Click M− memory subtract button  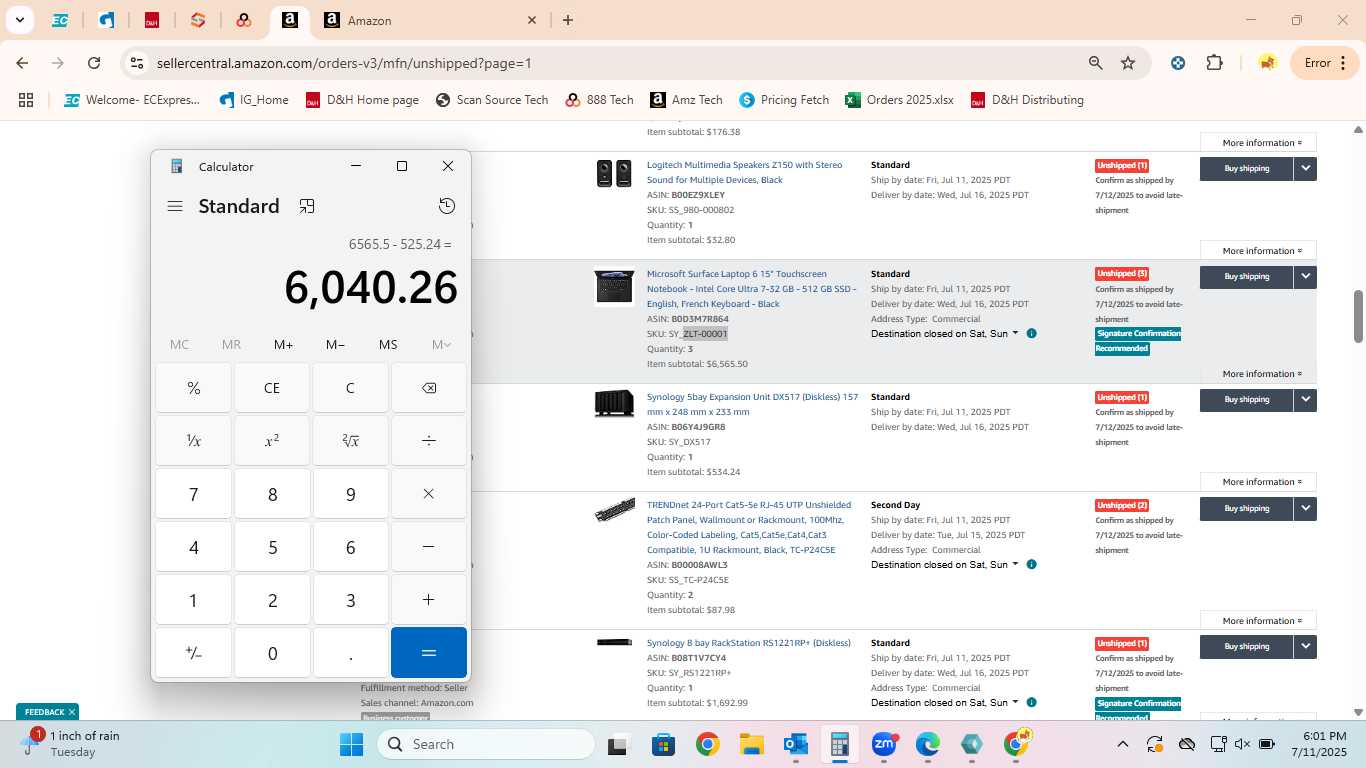(335, 344)
